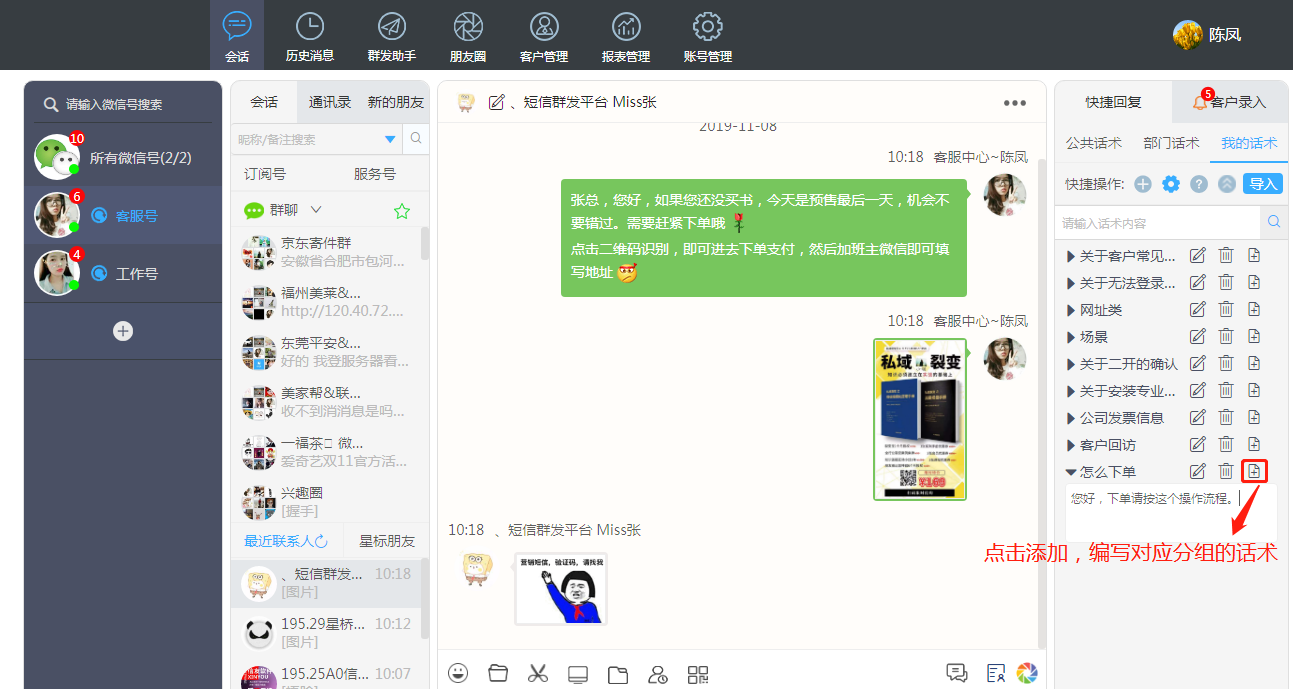The width and height of the screenshot is (1293, 689).
Task: Search scripts with the magnifier button
Action: coord(1274,222)
